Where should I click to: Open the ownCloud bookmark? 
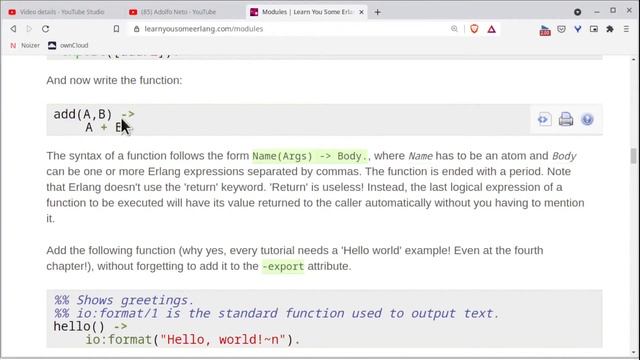pyautogui.click(x=68, y=45)
